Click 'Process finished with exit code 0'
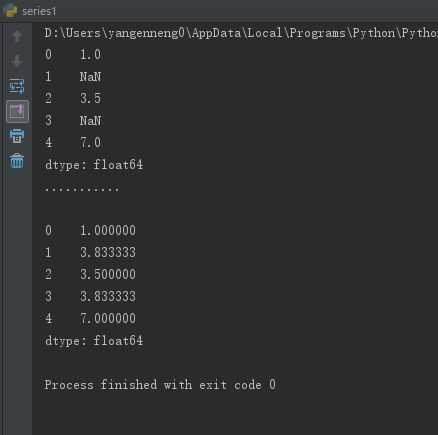The width and height of the screenshot is (438, 435). point(160,385)
